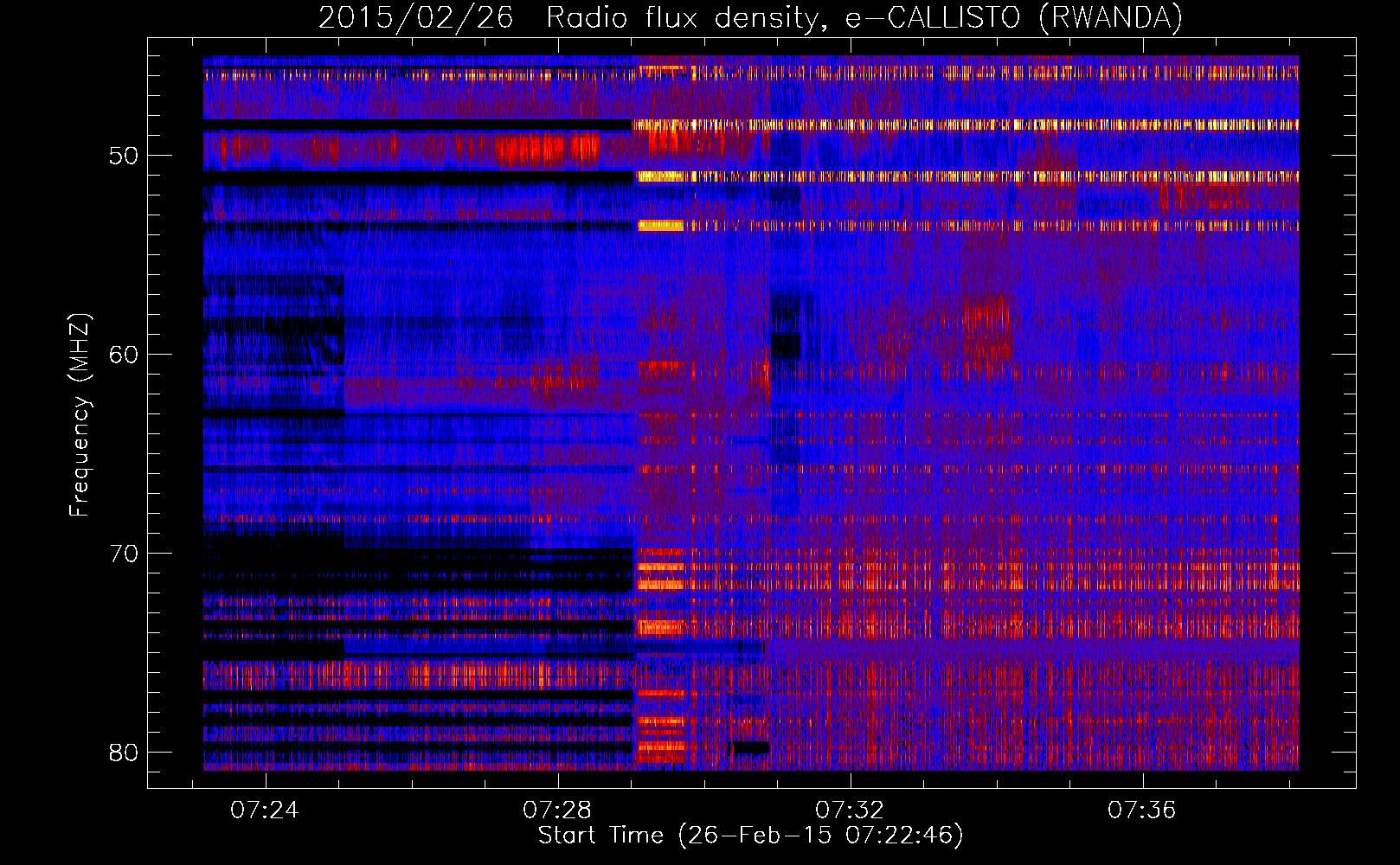Click the 50 MHz frequency tick label
Viewport: 1400px width, 865px height.
click(x=124, y=156)
